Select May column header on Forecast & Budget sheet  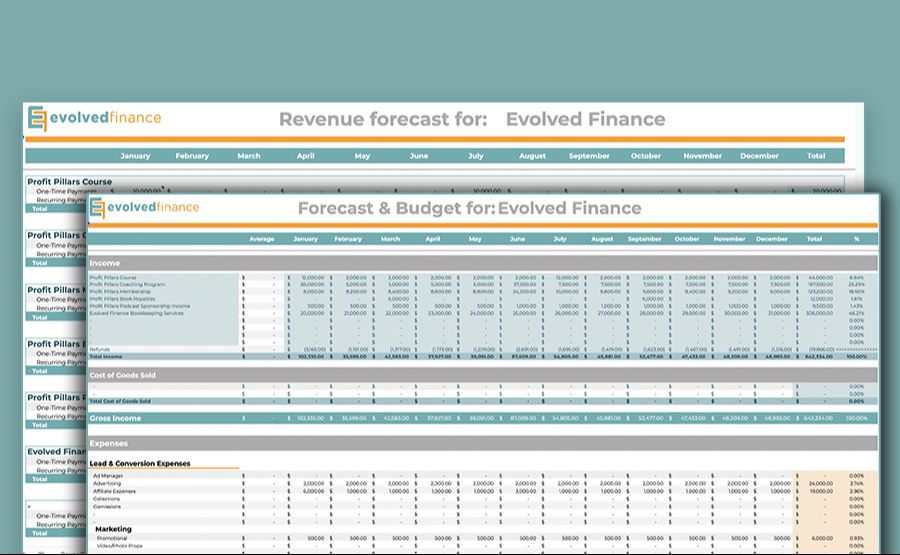click(x=475, y=239)
